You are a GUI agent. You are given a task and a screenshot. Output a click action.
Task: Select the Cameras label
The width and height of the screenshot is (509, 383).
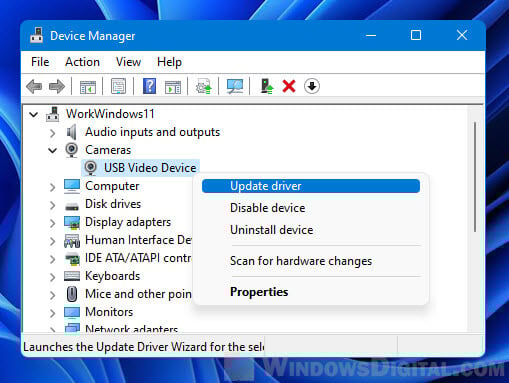[108, 150]
